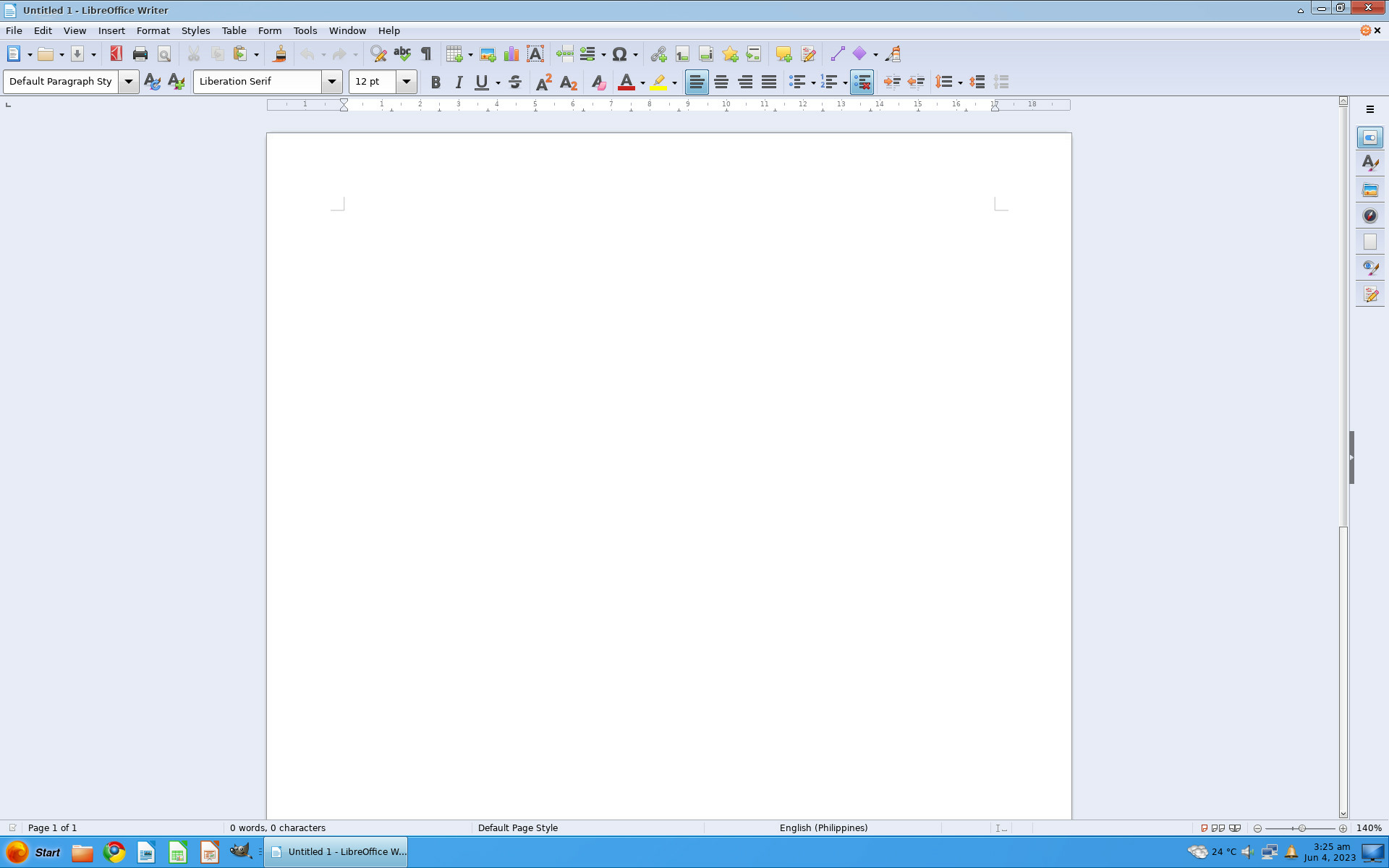Click the Insert Comment icon
This screenshot has width=1389, height=868.
783,54
